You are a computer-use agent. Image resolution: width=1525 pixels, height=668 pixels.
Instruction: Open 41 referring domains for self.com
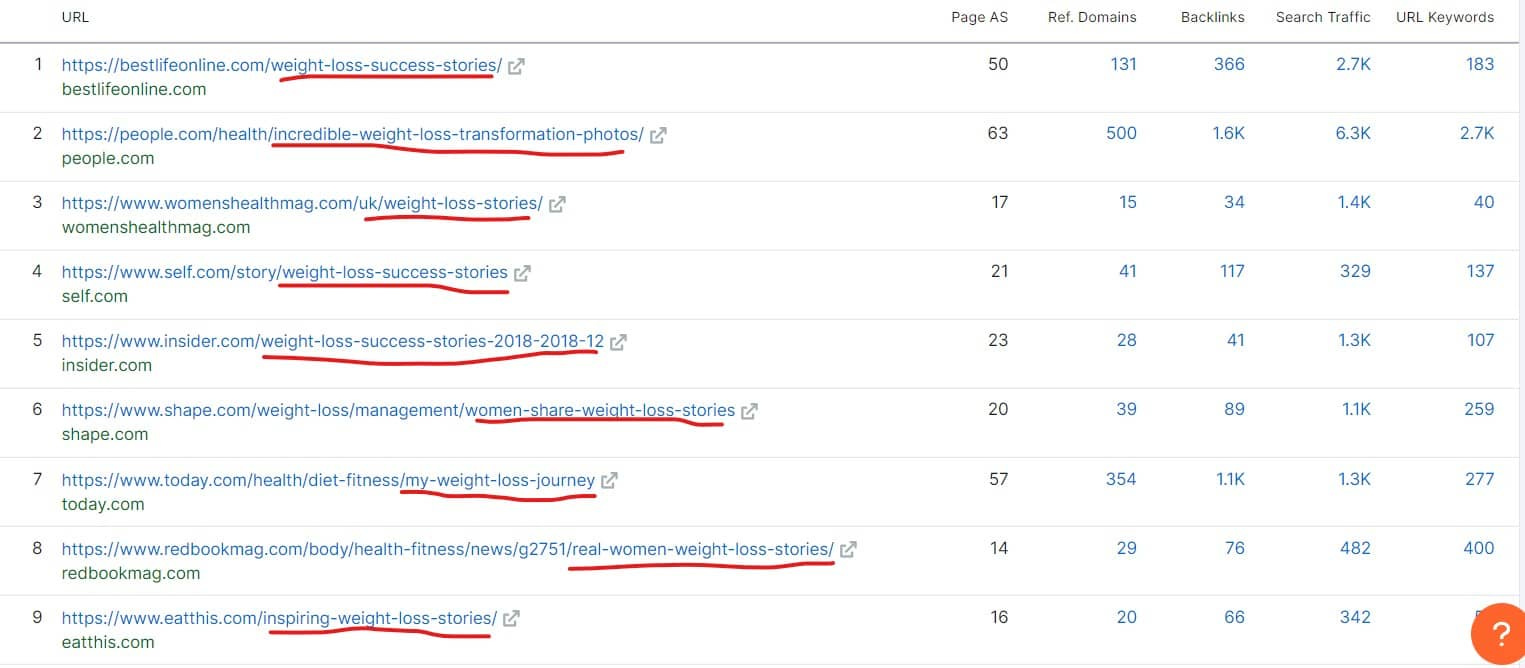pyautogui.click(x=1128, y=271)
